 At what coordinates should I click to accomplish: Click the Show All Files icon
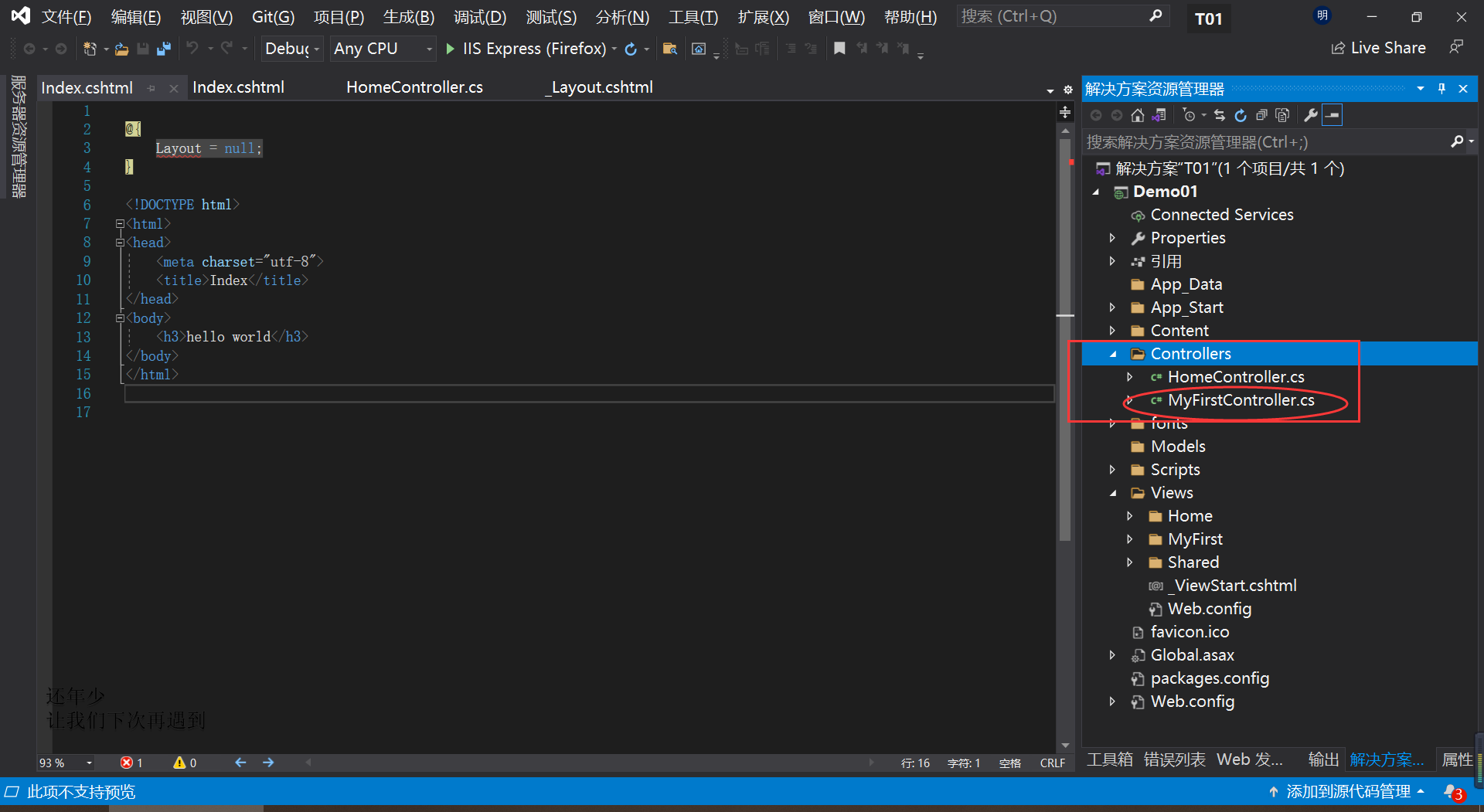pyautogui.click(x=1282, y=115)
